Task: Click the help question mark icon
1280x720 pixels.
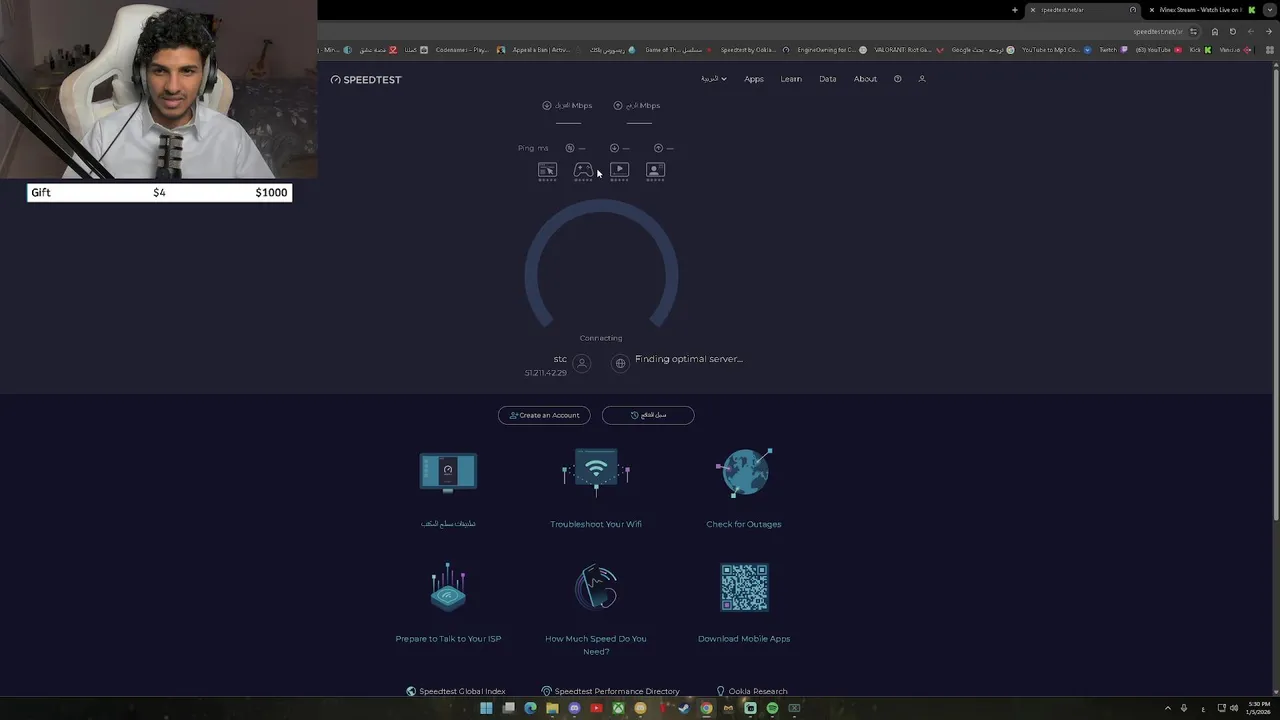Action: (x=897, y=79)
